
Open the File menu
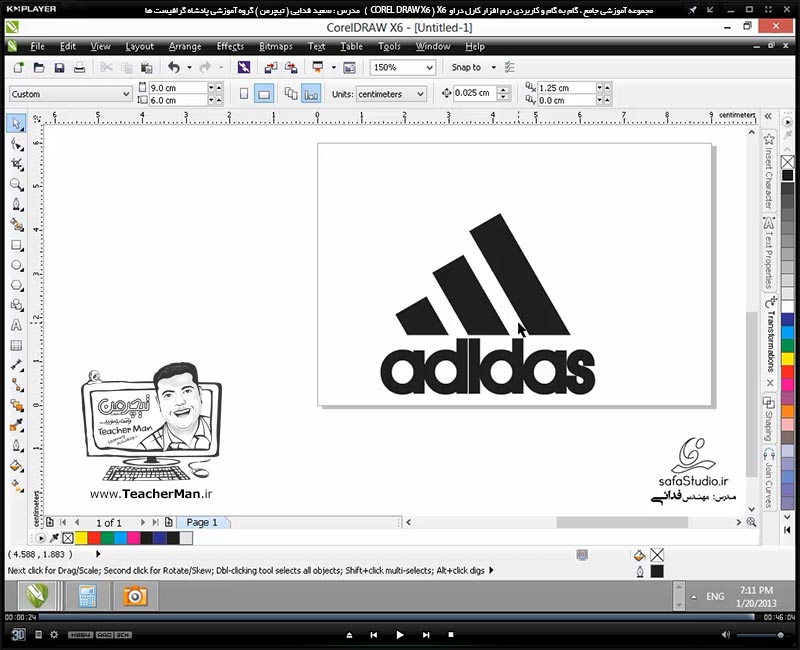[37, 46]
